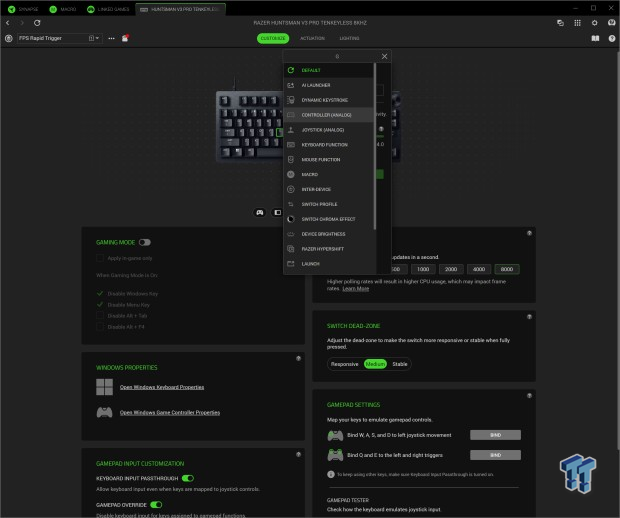This screenshot has width=620, height=518.
Task: Go forward with the right arrow
Action: [x=22, y=23]
